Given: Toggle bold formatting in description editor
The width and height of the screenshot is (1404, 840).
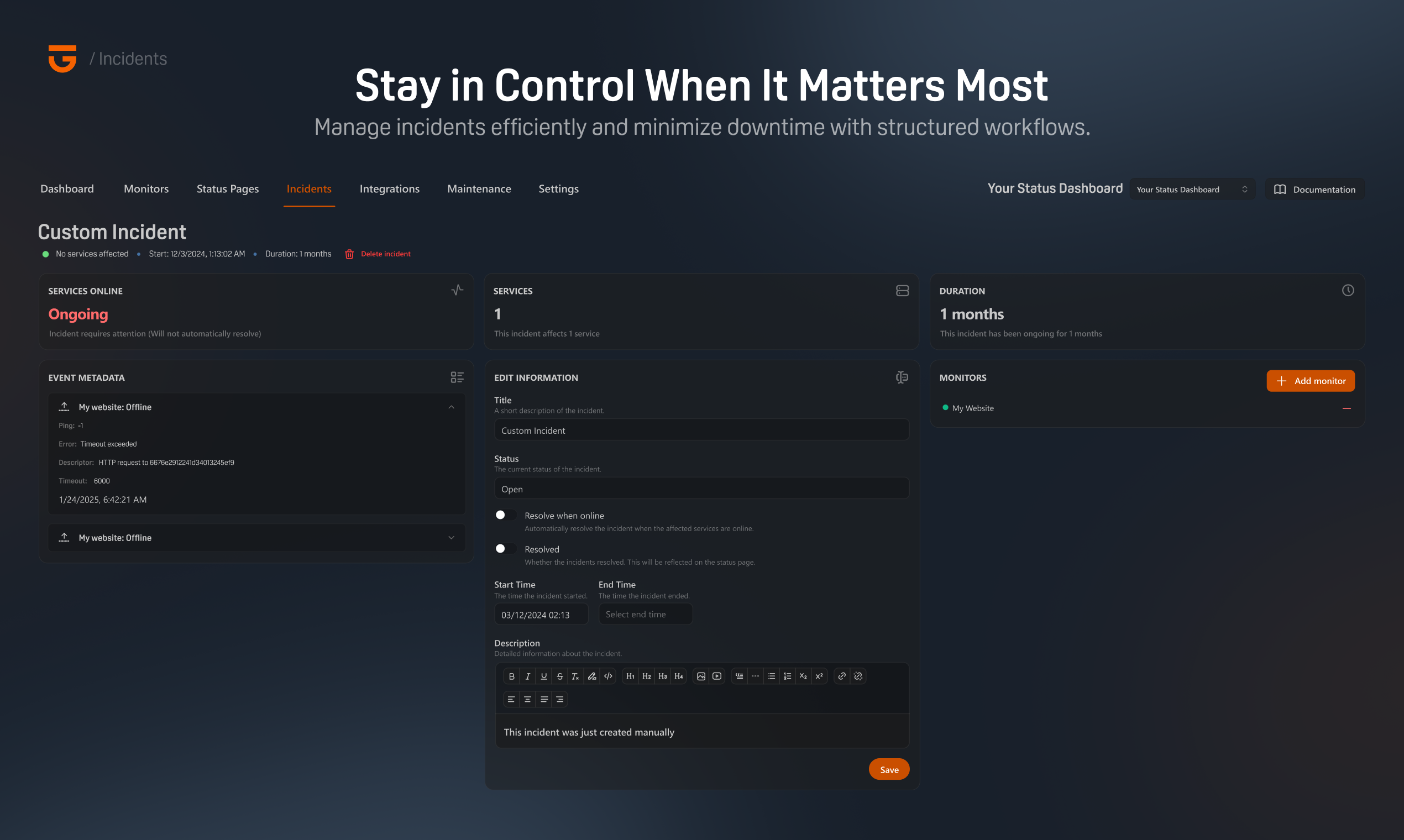Looking at the screenshot, I should point(511,676).
